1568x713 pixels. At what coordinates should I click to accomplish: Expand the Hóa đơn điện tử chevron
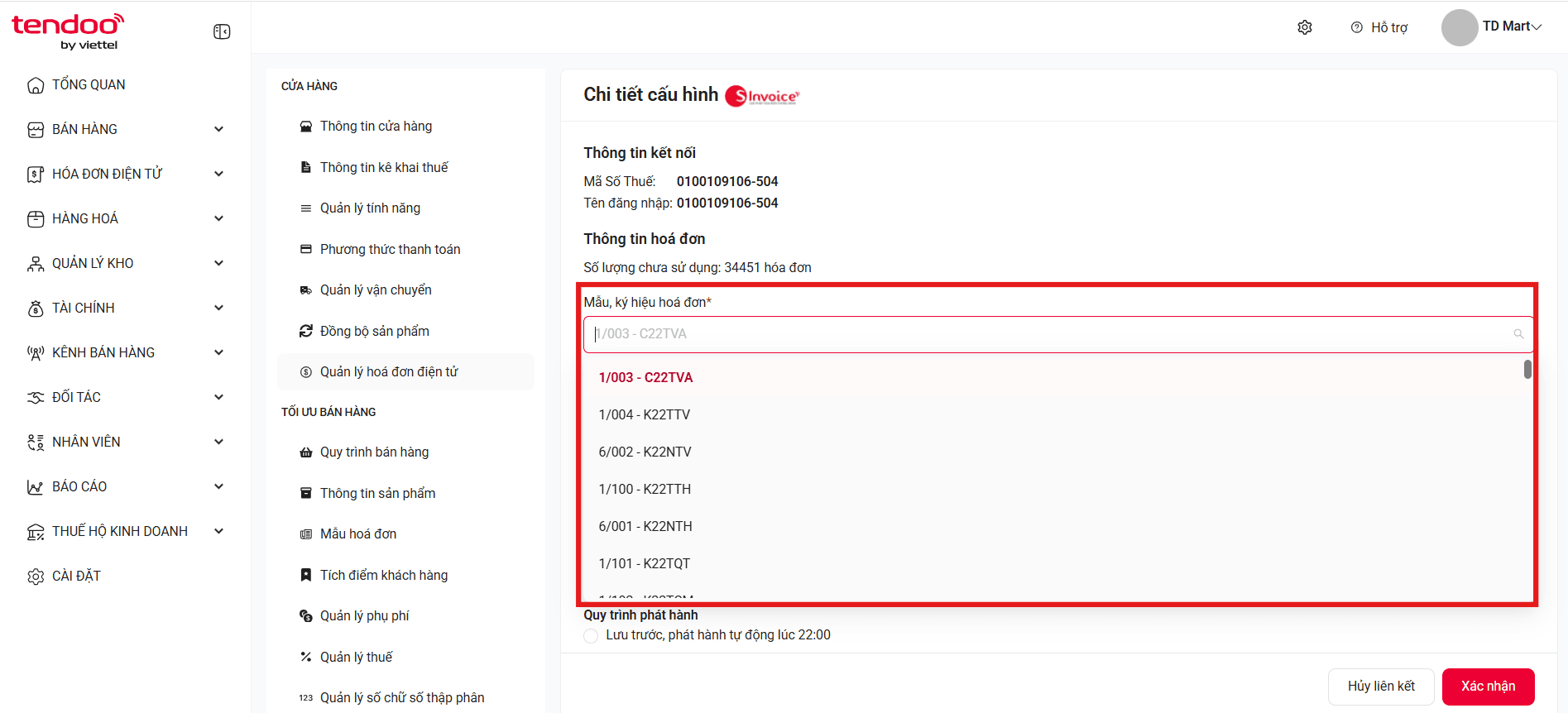pyautogui.click(x=219, y=174)
